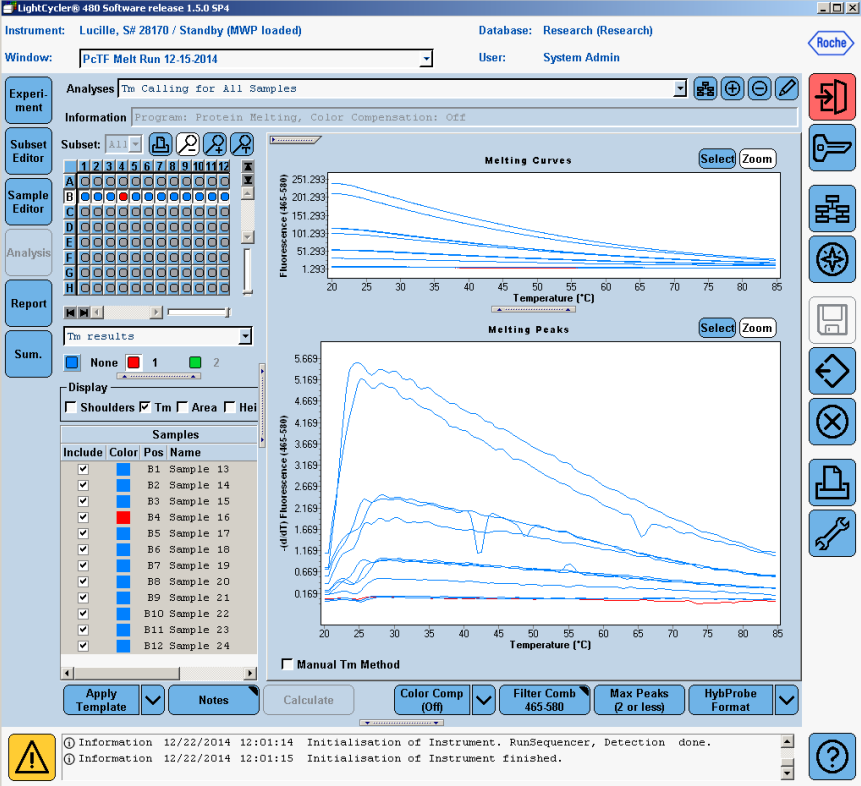Open the Tm results dropdown
This screenshot has height=786, width=861.
(246, 337)
